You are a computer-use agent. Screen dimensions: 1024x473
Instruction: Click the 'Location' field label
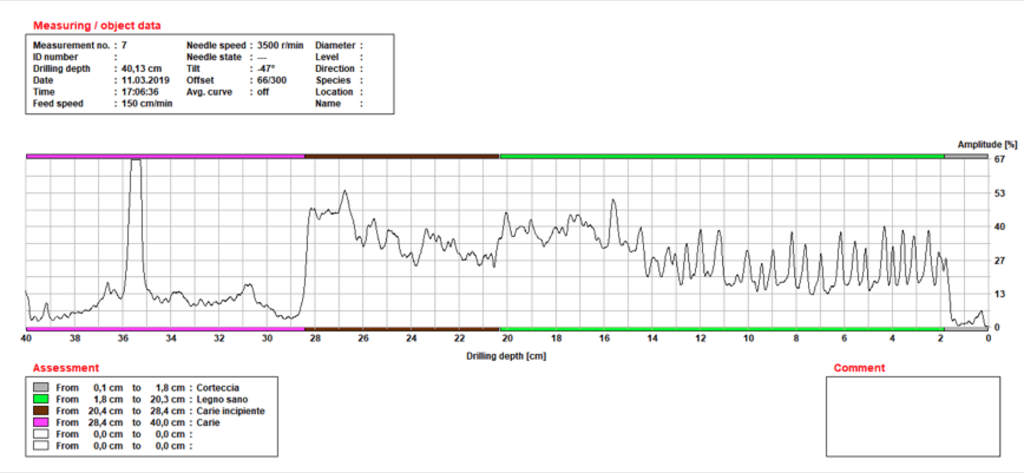pyautogui.click(x=334, y=92)
